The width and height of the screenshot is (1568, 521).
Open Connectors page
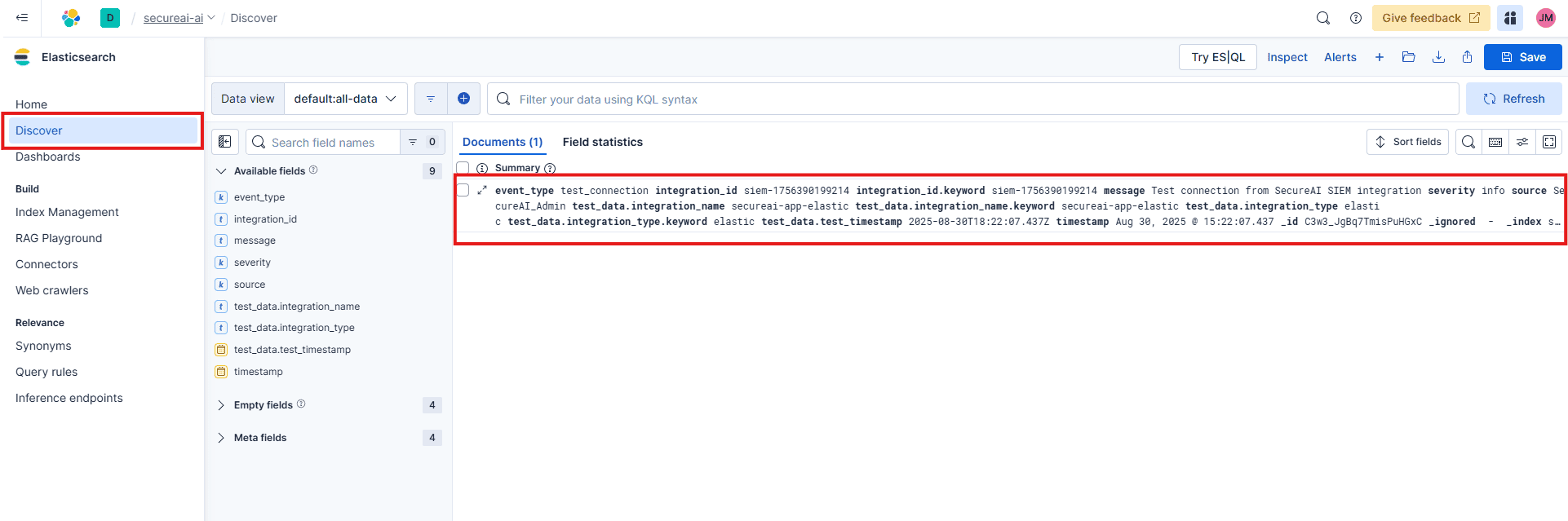coord(47,264)
